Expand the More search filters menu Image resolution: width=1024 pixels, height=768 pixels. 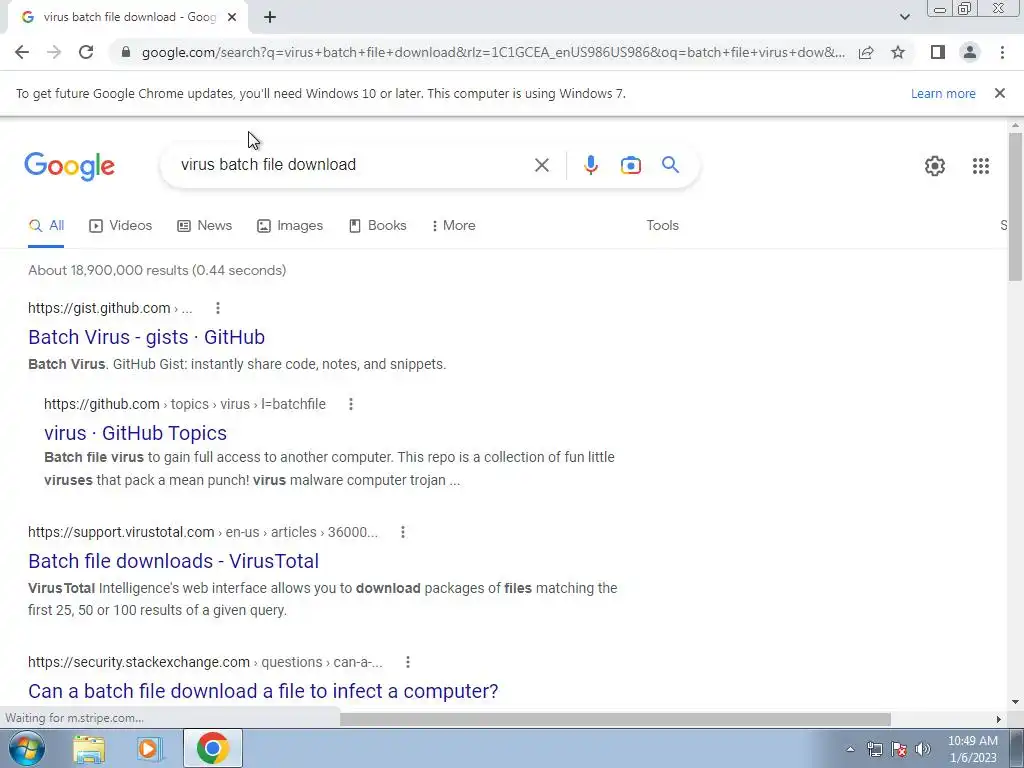pyautogui.click(x=453, y=225)
